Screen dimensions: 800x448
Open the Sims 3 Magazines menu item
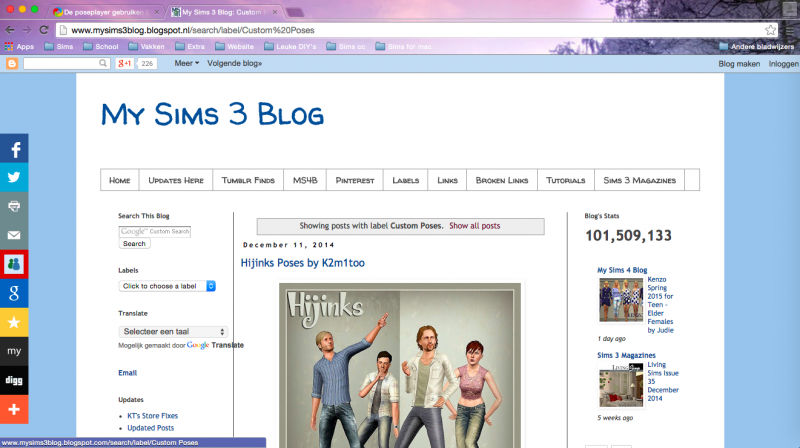click(639, 180)
